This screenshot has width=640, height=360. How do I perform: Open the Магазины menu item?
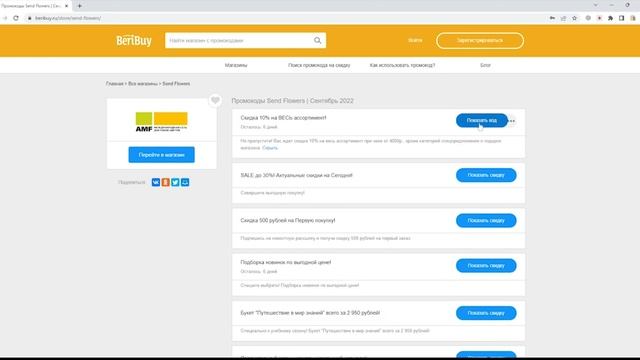236,65
